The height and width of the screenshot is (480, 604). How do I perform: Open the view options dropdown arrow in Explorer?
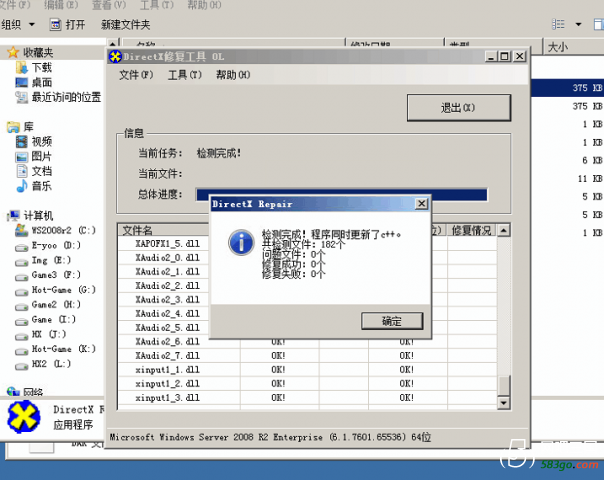click(x=578, y=24)
